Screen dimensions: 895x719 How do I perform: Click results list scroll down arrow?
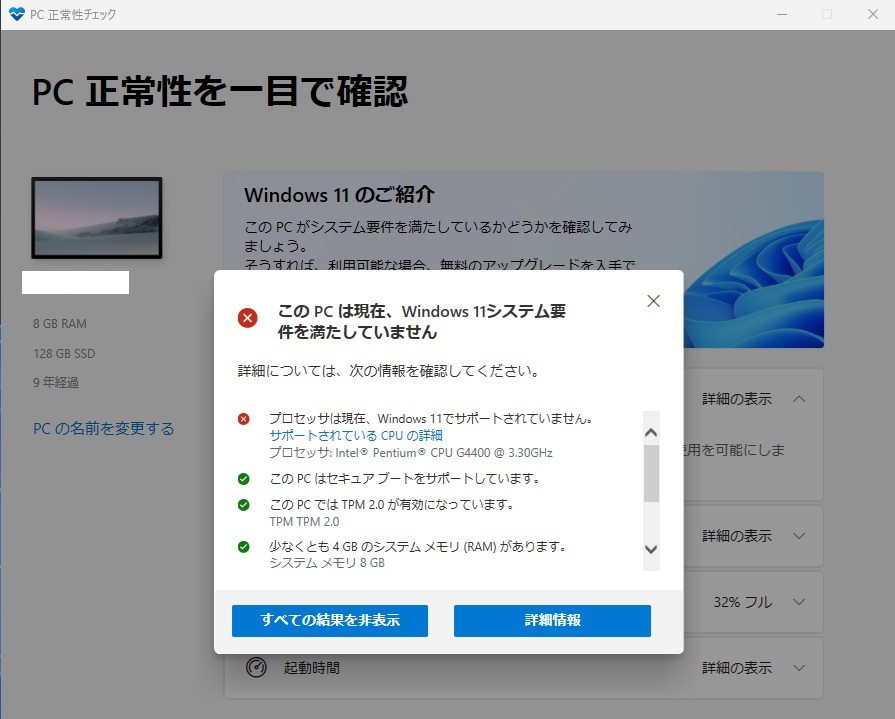tap(651, 549)
